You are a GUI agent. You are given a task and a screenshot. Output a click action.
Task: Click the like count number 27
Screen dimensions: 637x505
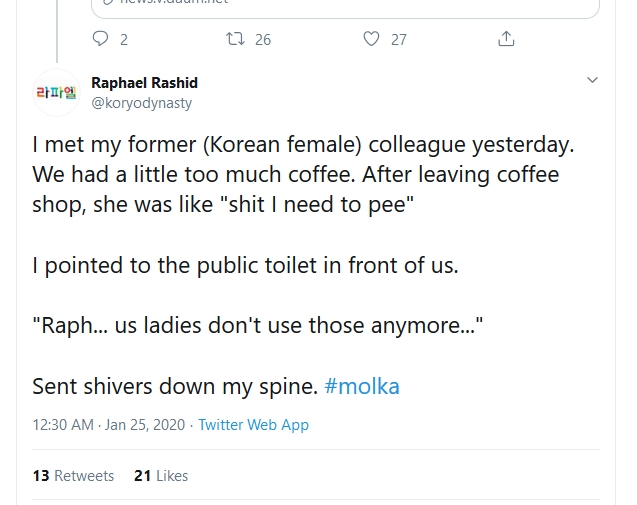click(398, 39)
